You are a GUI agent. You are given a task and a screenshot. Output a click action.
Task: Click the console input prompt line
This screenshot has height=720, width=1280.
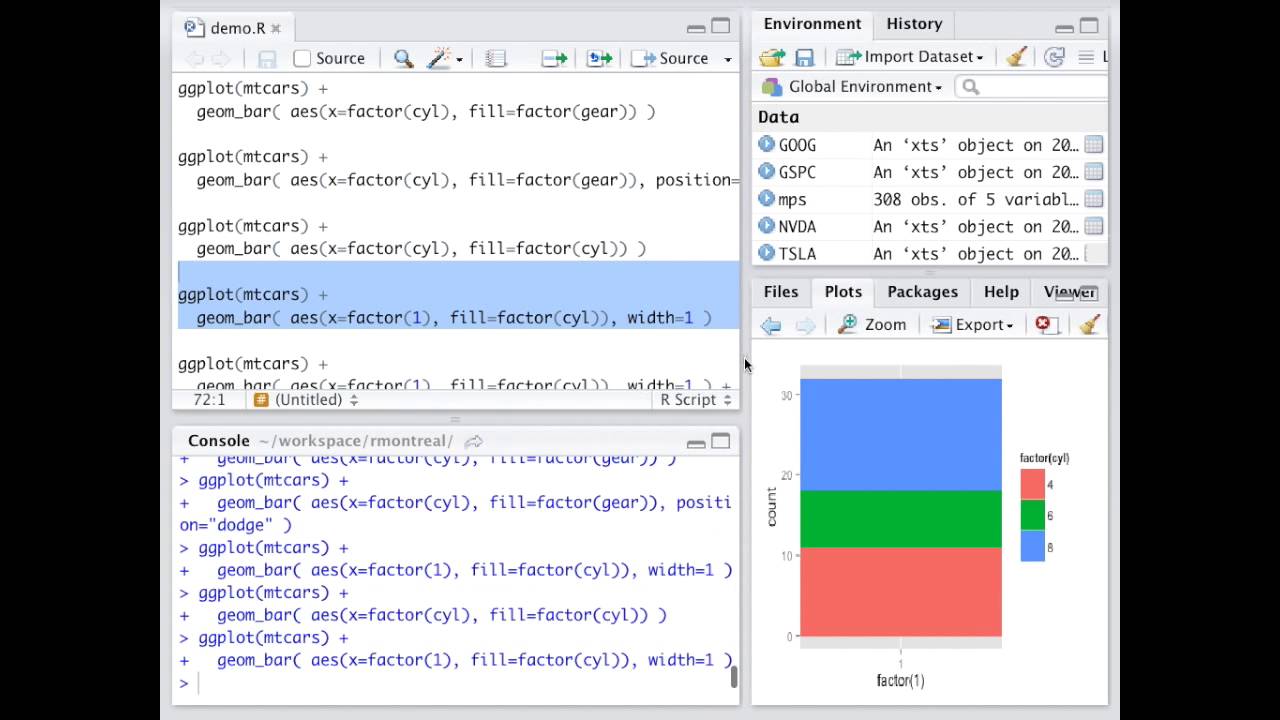point(456,683)
